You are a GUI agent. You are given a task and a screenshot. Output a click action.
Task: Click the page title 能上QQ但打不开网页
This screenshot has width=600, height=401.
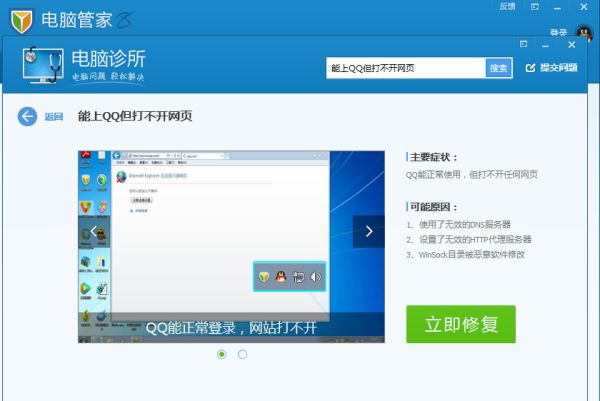point(135,116)
